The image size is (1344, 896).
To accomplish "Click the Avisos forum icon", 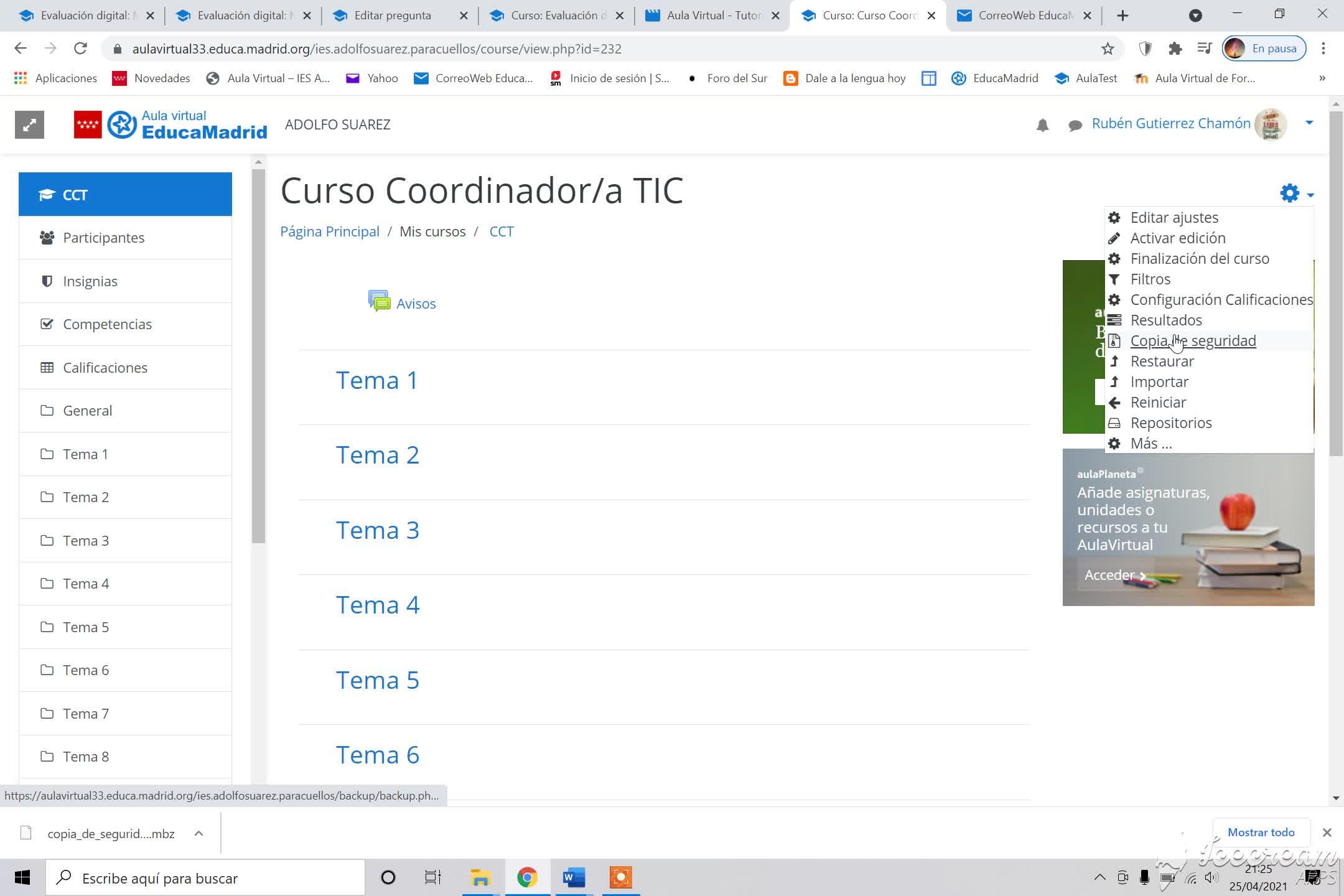I will pyautogui.click(x=379, y=302).
